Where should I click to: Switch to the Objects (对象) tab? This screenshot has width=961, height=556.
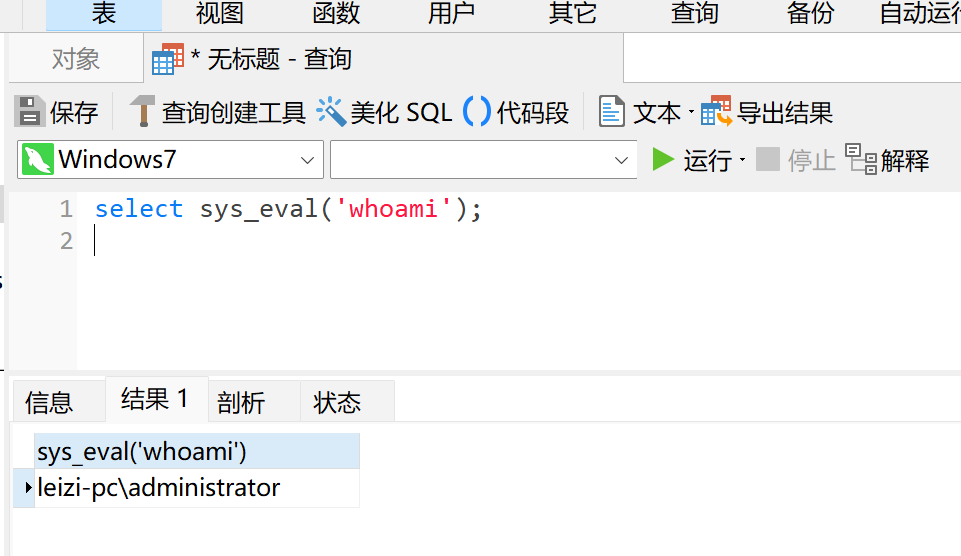[76, 59]
